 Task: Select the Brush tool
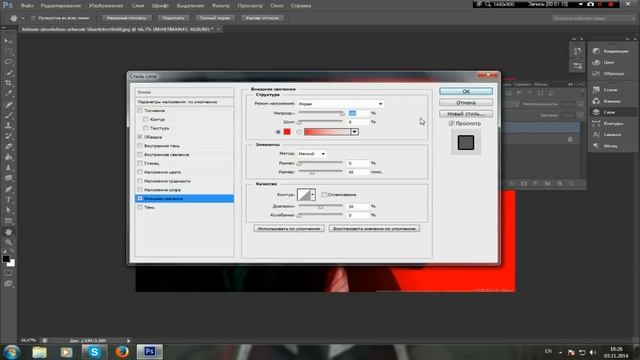click(x=9, y=115)
